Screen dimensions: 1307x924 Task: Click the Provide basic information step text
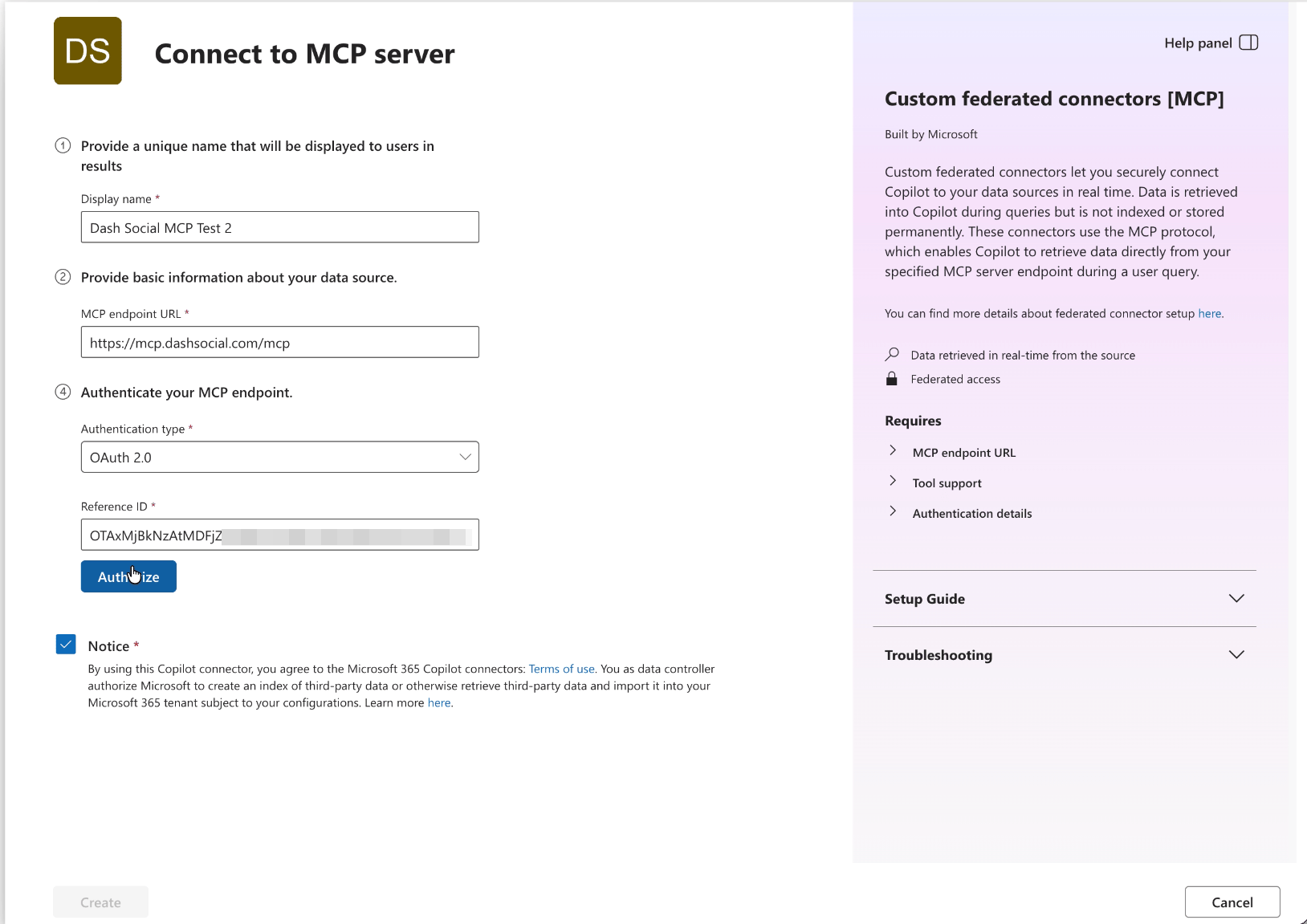[x=238, y=277]
